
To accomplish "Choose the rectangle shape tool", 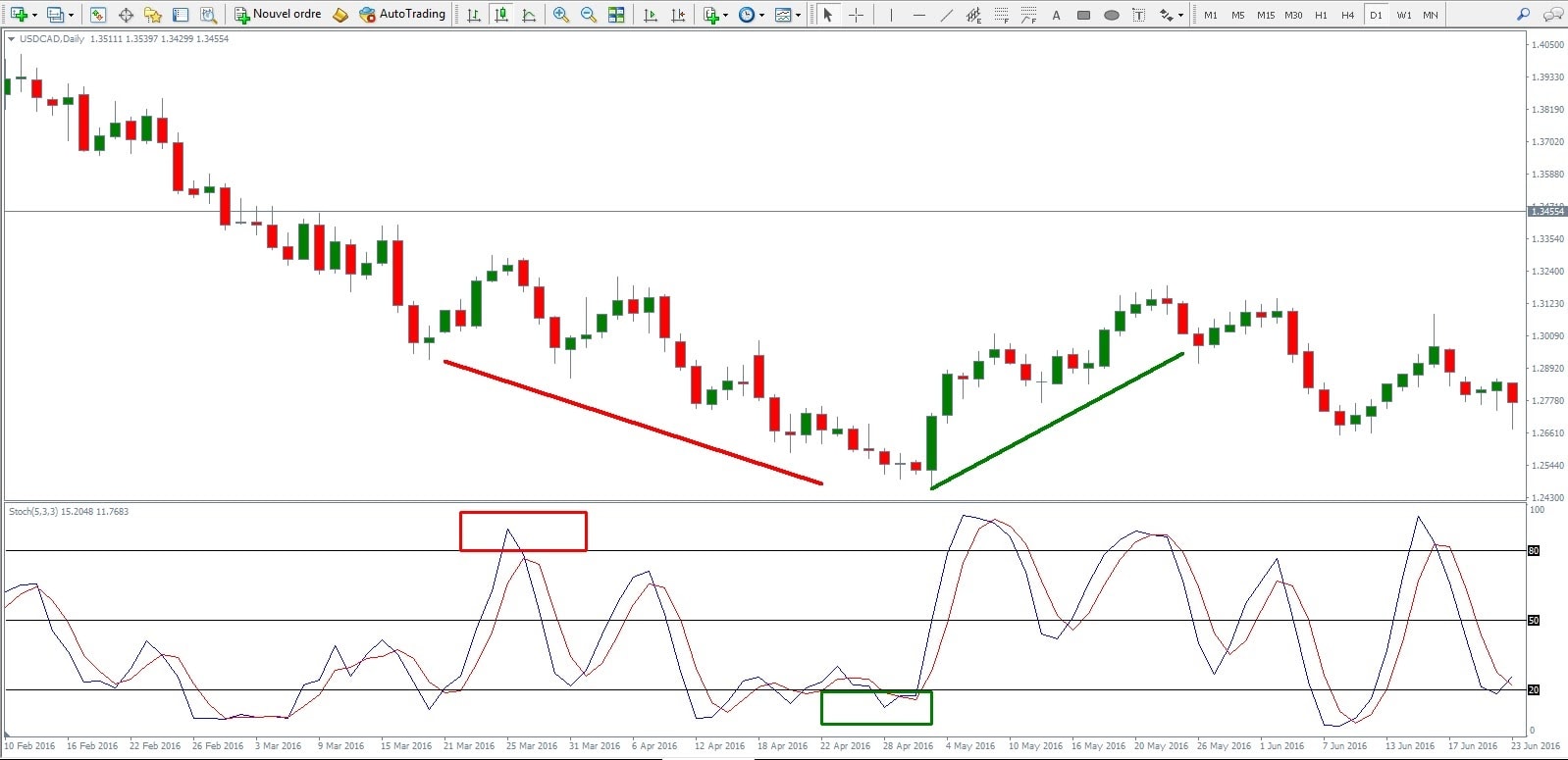I will pyautogui.click(x=1083, y=15).
